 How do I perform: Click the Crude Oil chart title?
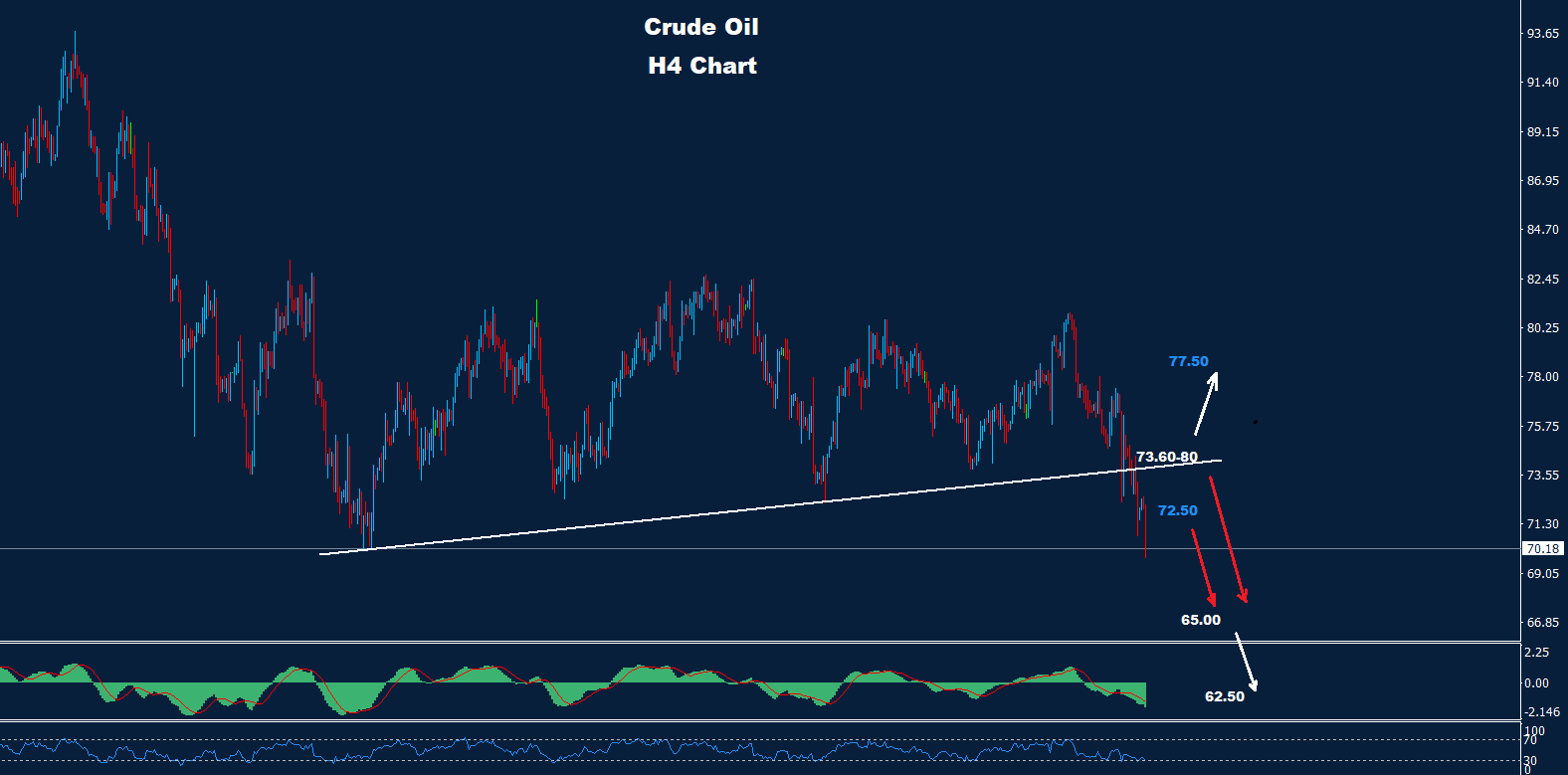point(700,27)
